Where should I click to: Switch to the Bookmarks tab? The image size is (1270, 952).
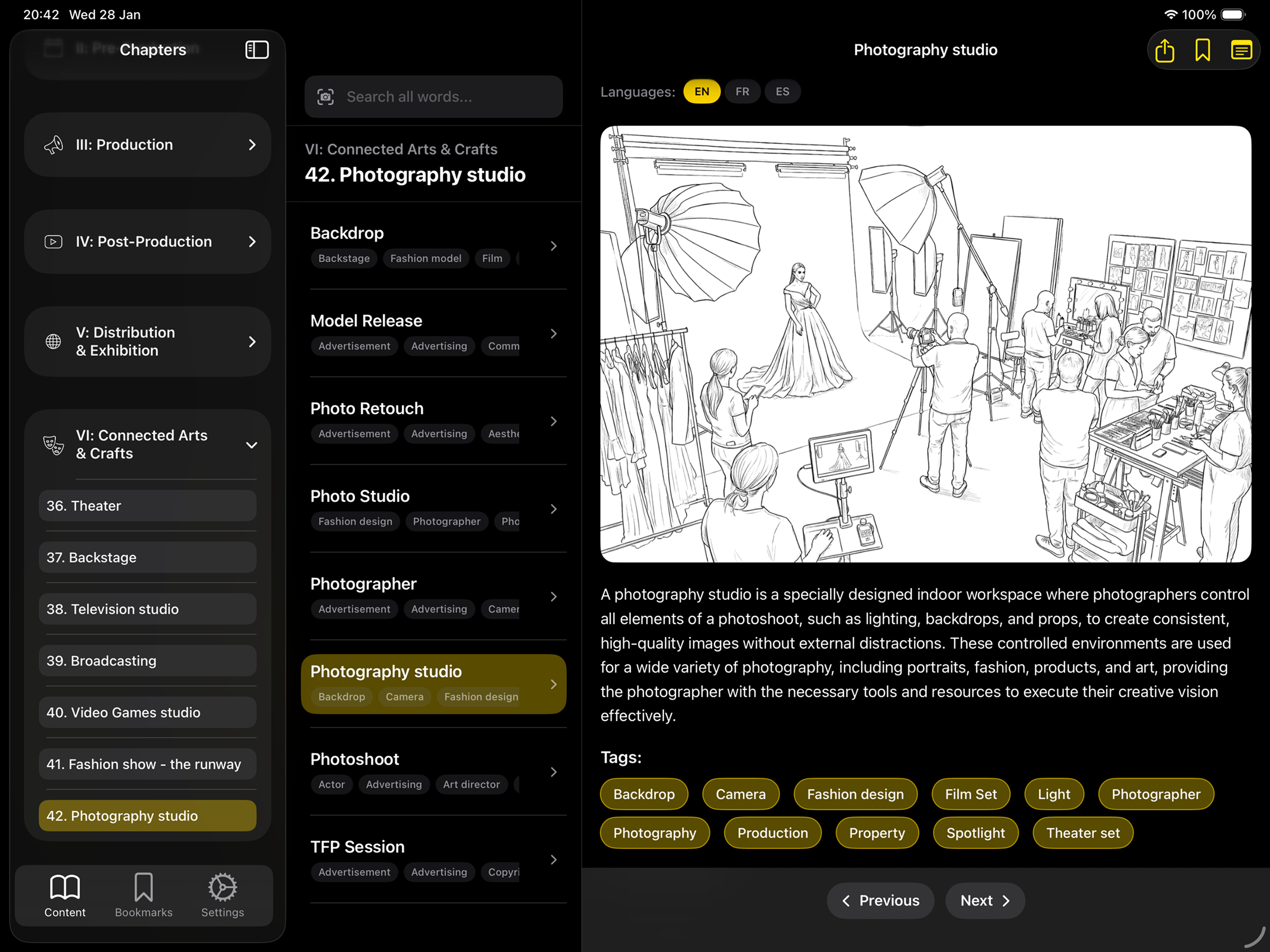(x=144, y=896)
